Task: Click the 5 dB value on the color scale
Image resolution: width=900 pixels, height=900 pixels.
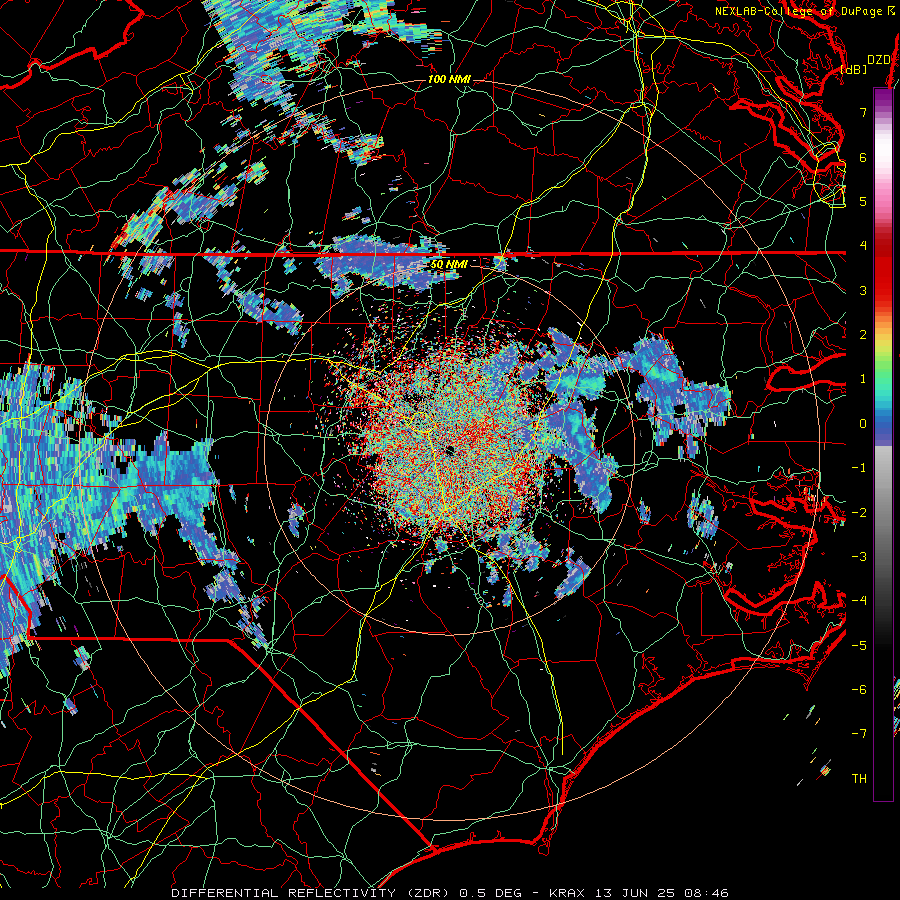Action: click(863, 201)
